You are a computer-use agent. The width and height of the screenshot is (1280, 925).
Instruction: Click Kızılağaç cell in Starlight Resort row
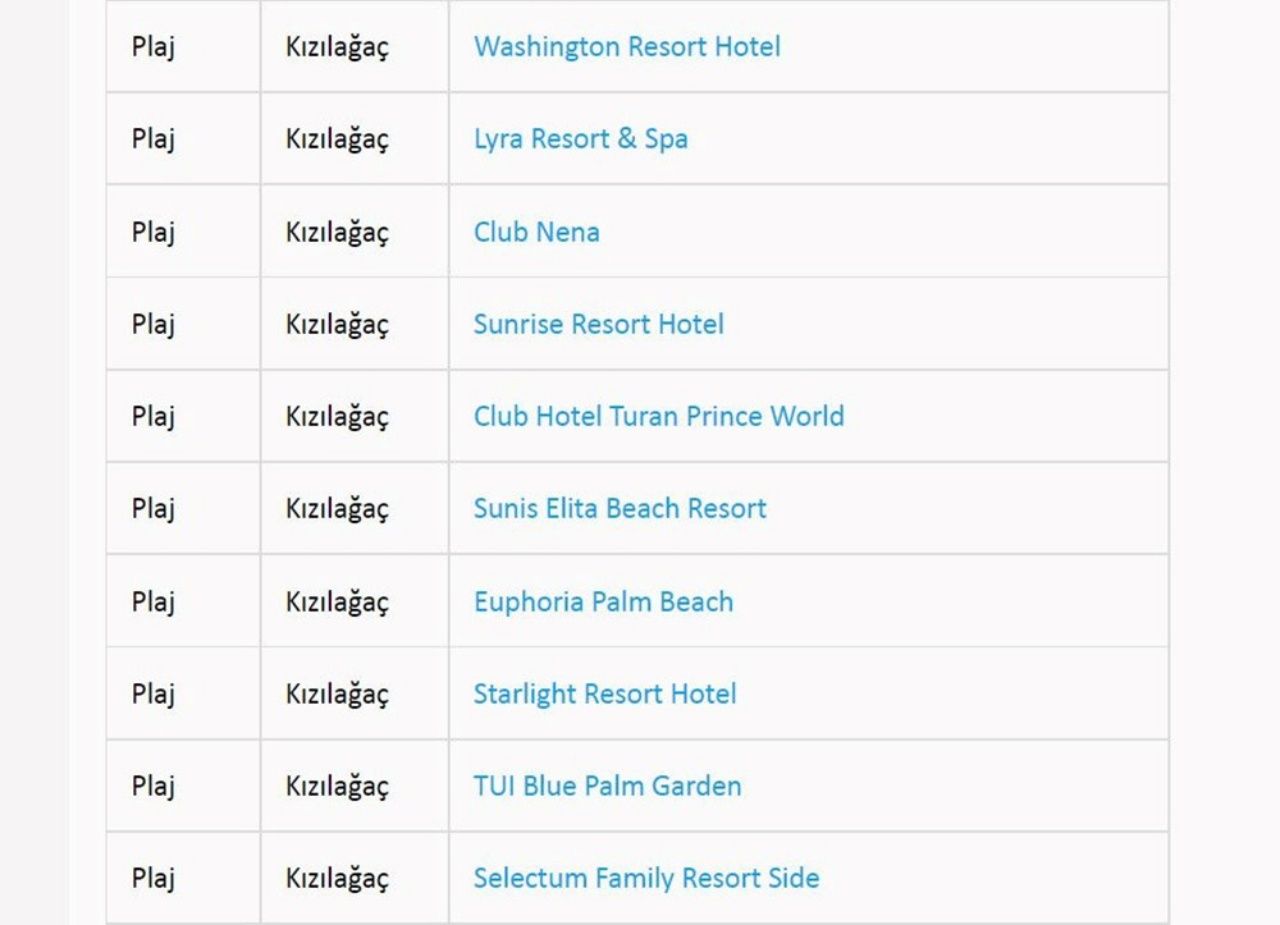click(355, 694)
